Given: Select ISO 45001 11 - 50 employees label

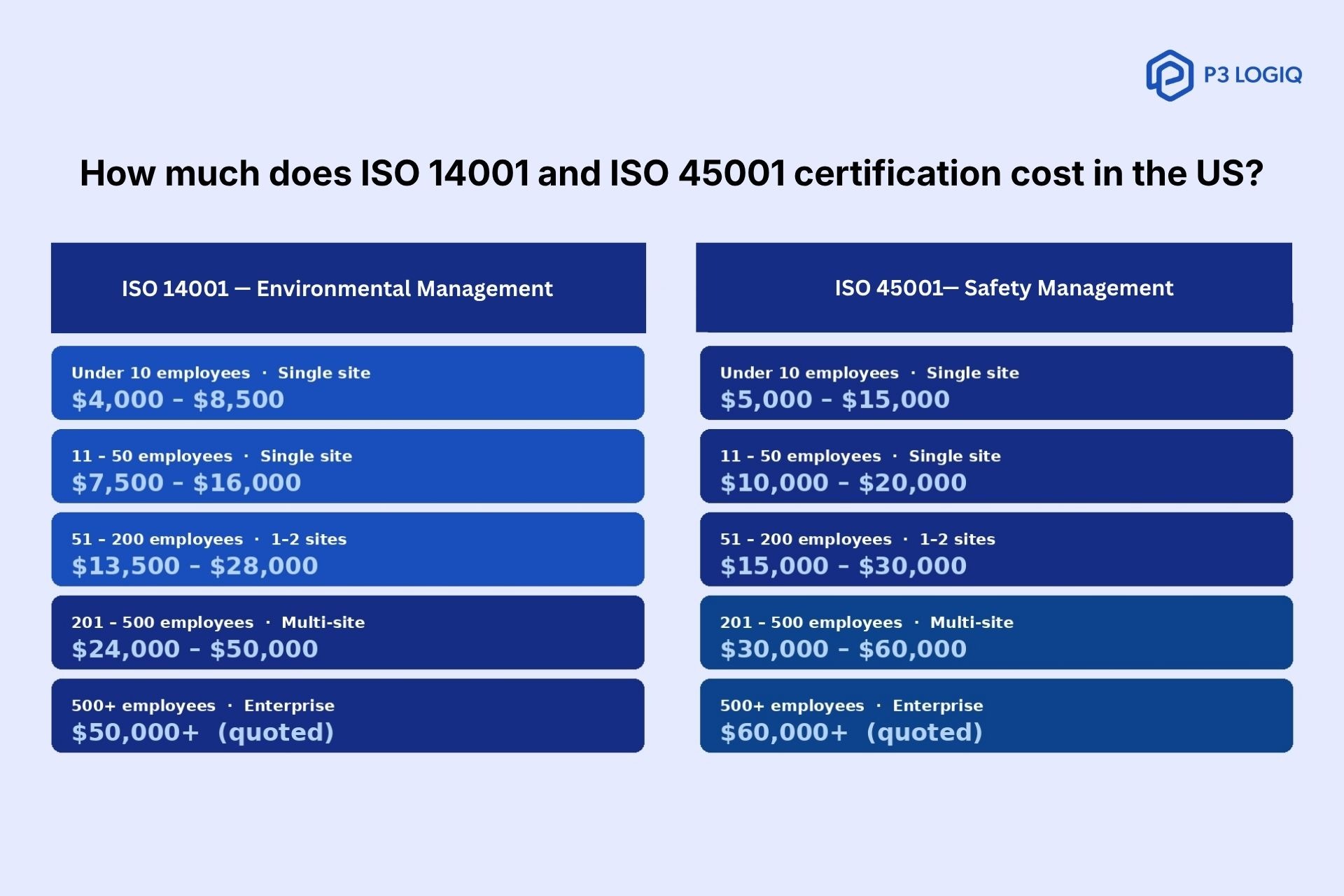Looking at the screenshot, I should click(x=861, y=456).
